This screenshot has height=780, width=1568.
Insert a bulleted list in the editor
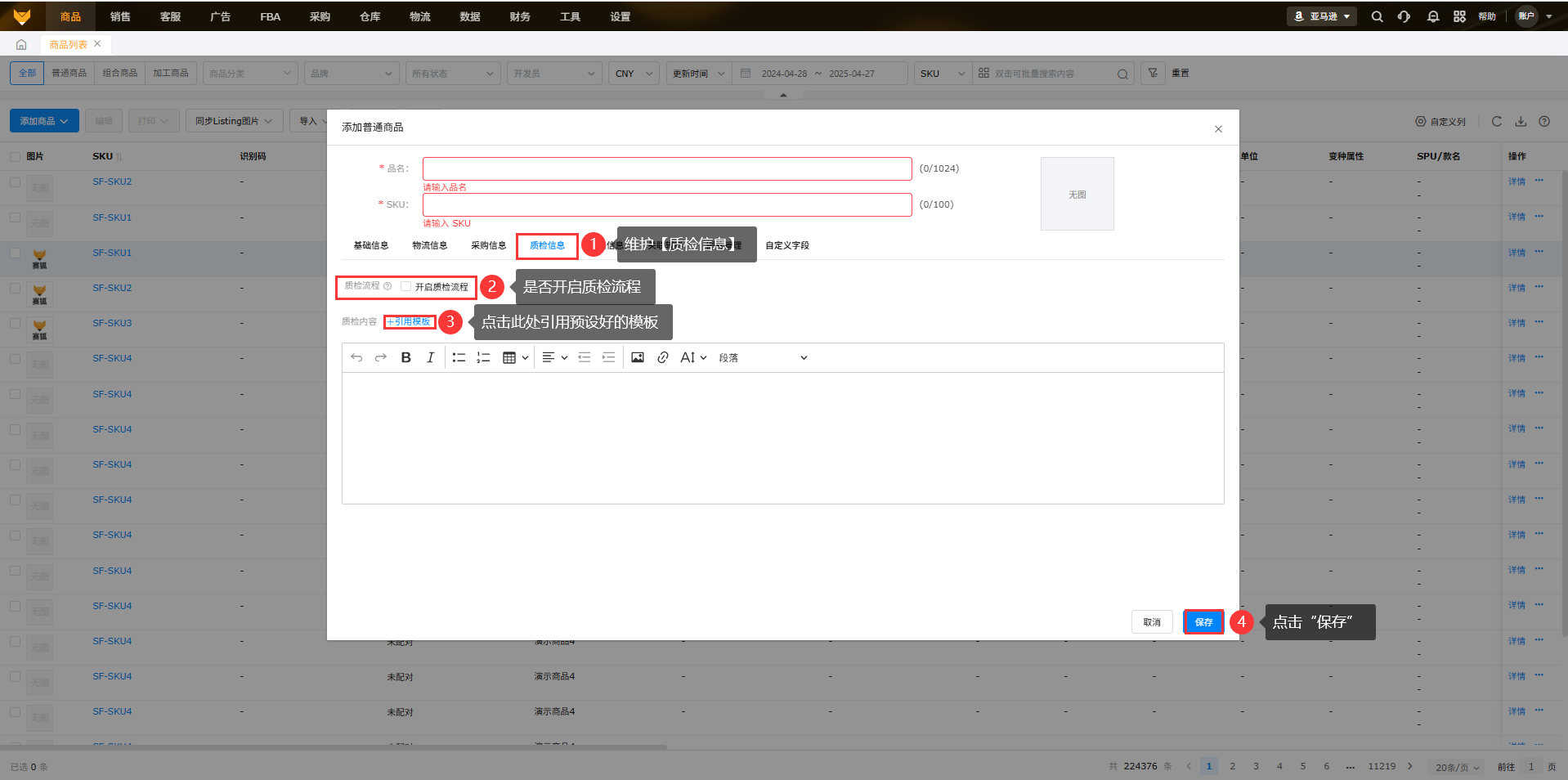coord(459,358)
